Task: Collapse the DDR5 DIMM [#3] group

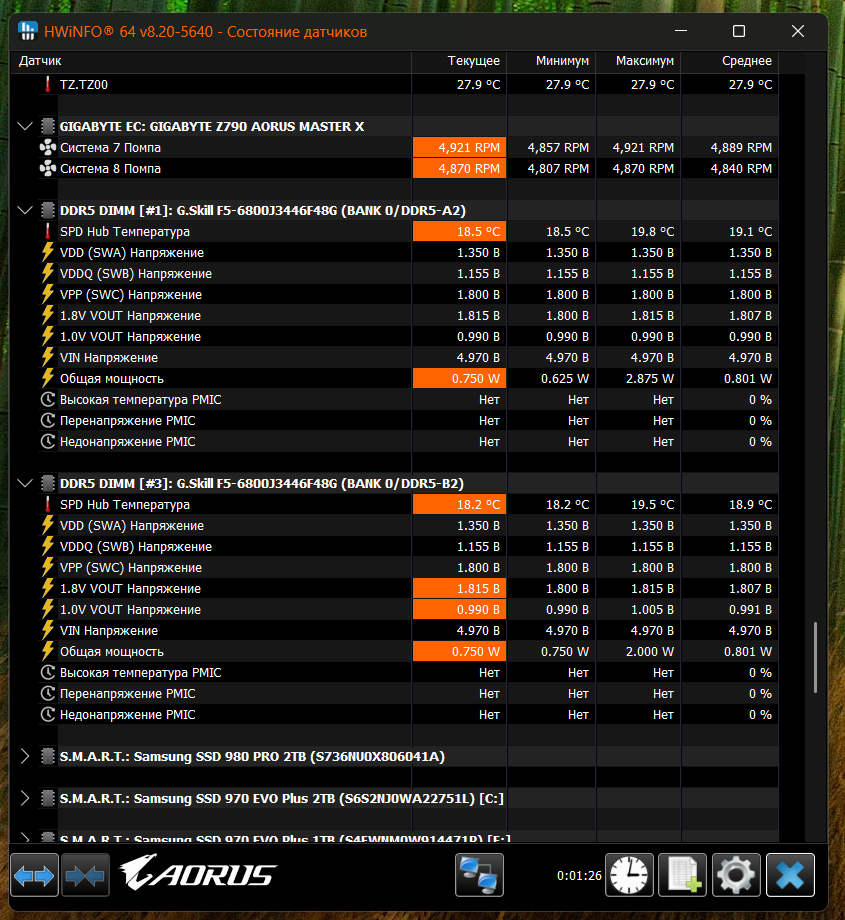Action: tap(25, 483)
